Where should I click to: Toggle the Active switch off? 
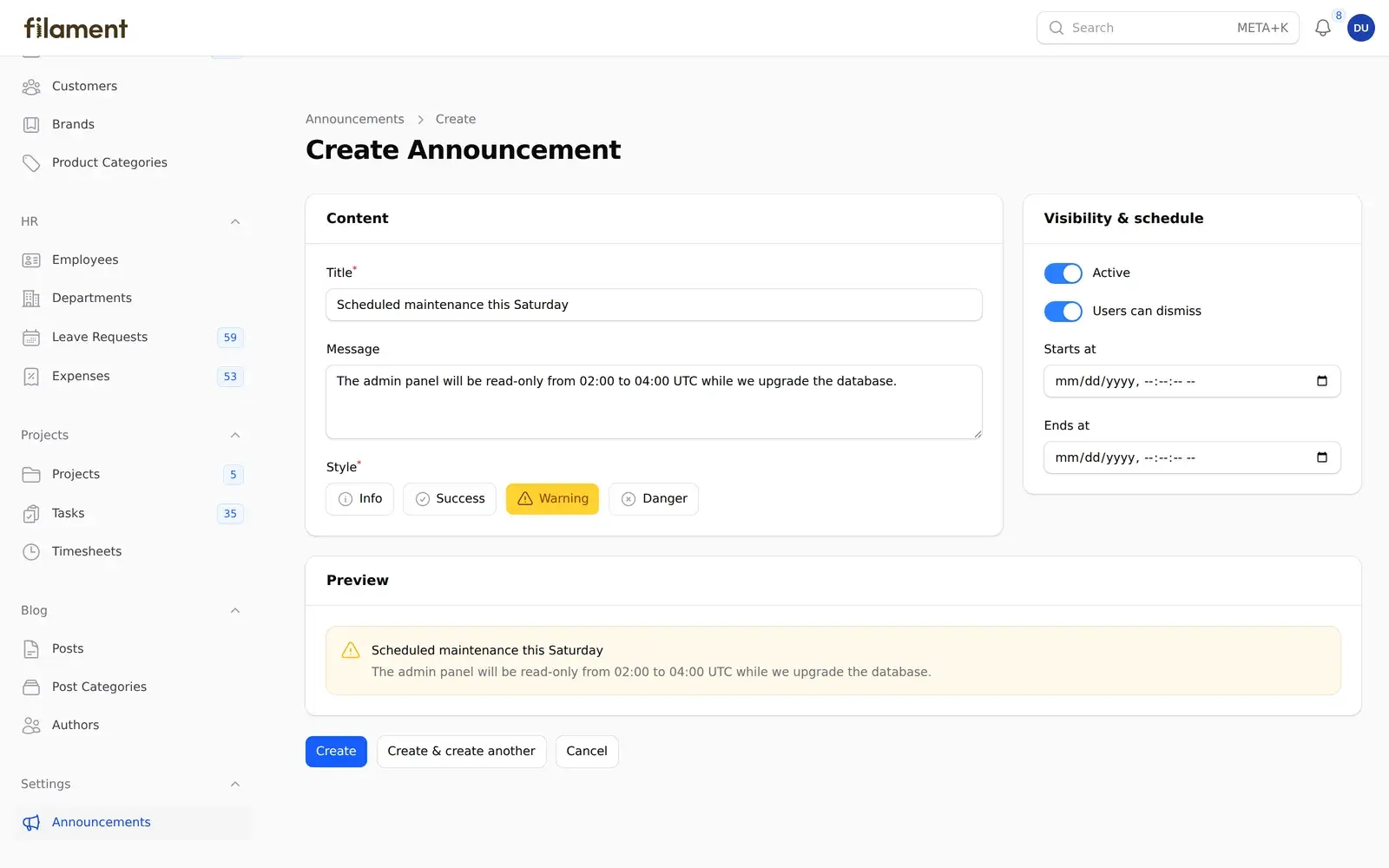(1063, 273)
